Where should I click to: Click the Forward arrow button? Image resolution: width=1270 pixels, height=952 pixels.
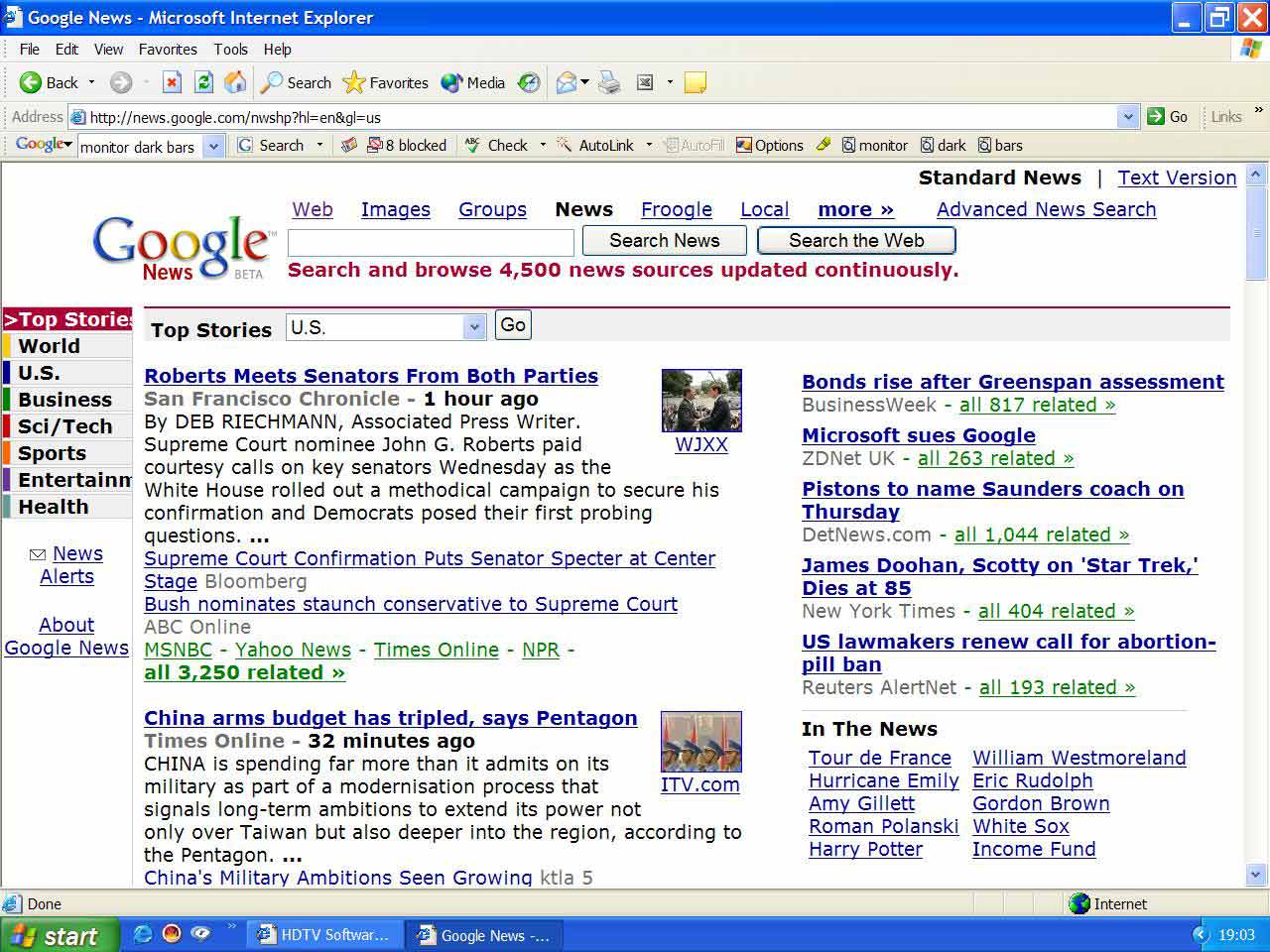[121, 83]
